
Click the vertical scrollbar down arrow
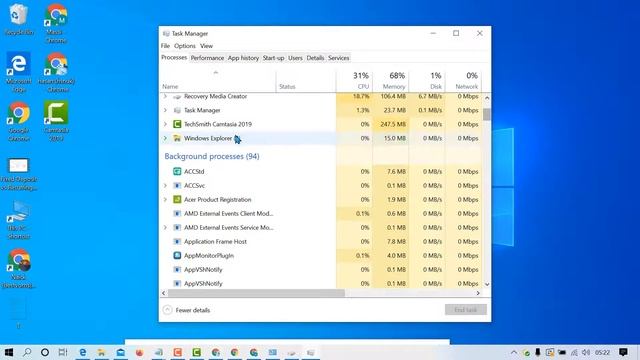[487, 284]
